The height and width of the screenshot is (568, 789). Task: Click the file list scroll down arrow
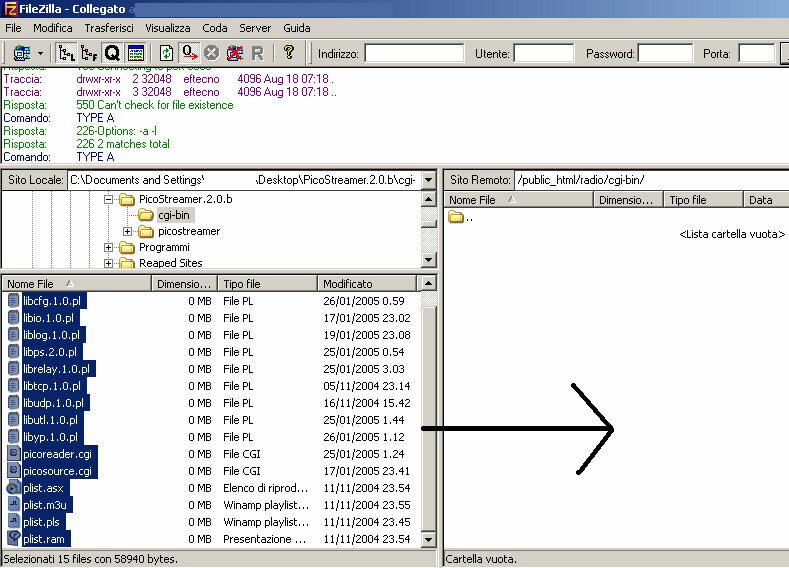click(428, 539)
